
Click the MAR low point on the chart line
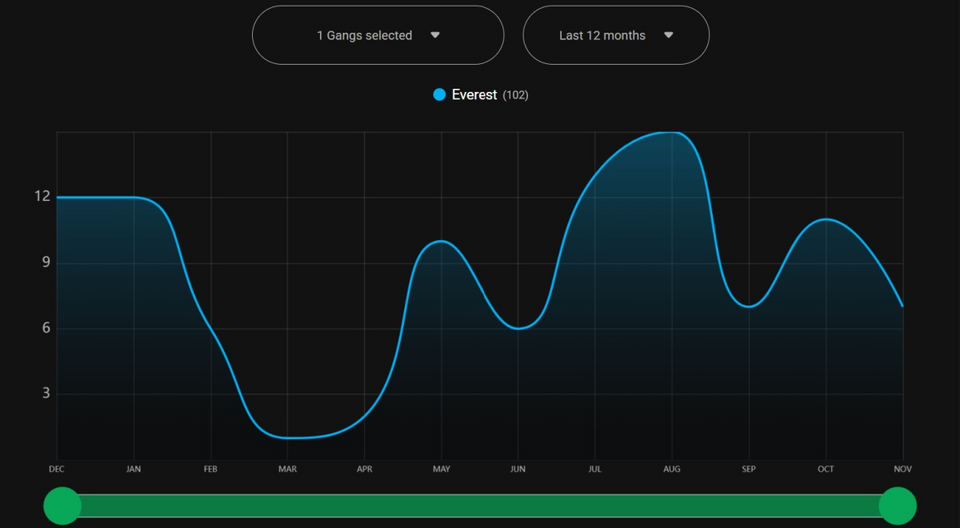(288, 438)
